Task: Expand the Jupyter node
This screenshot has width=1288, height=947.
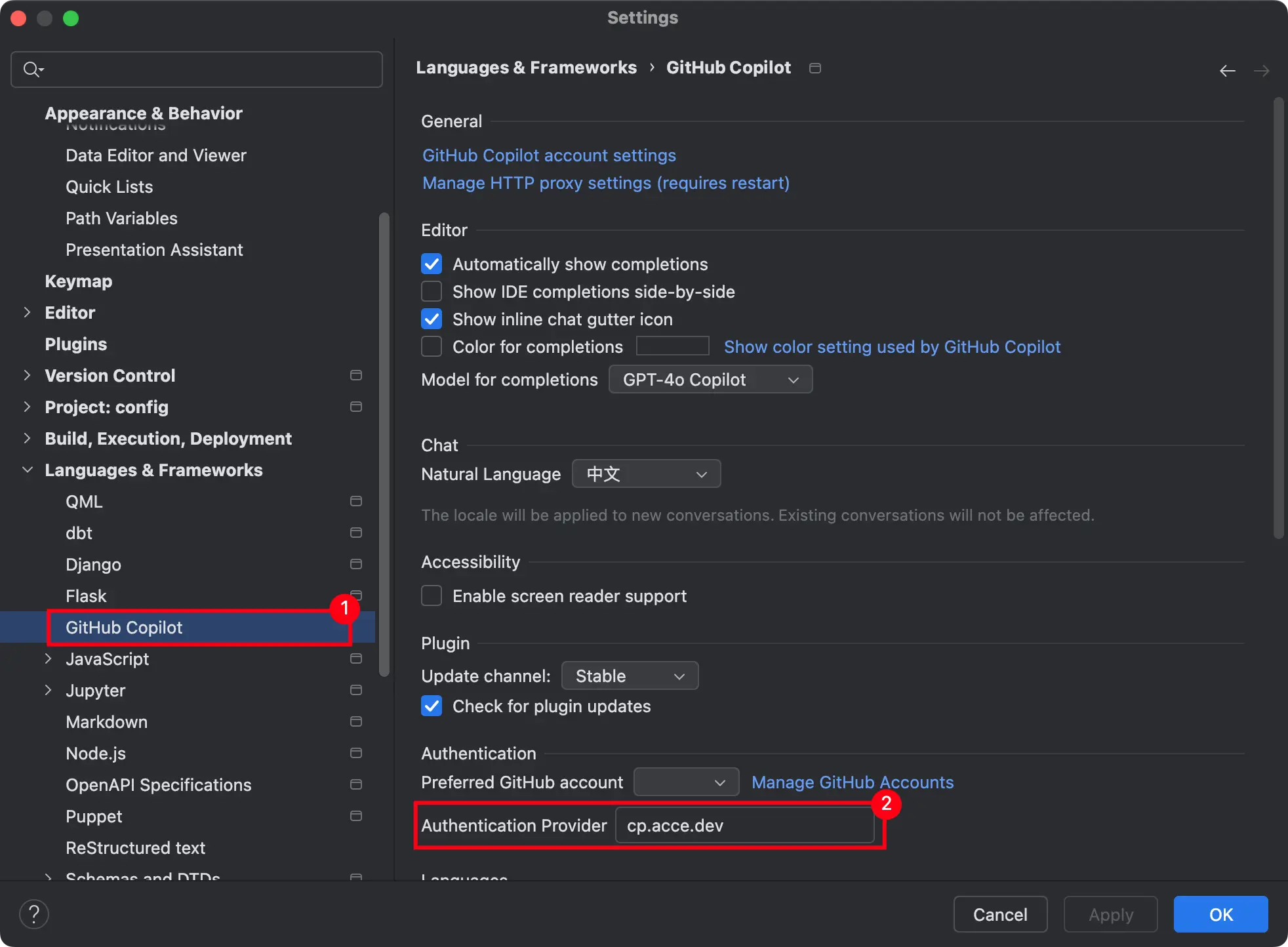Action: click(48, 690)
